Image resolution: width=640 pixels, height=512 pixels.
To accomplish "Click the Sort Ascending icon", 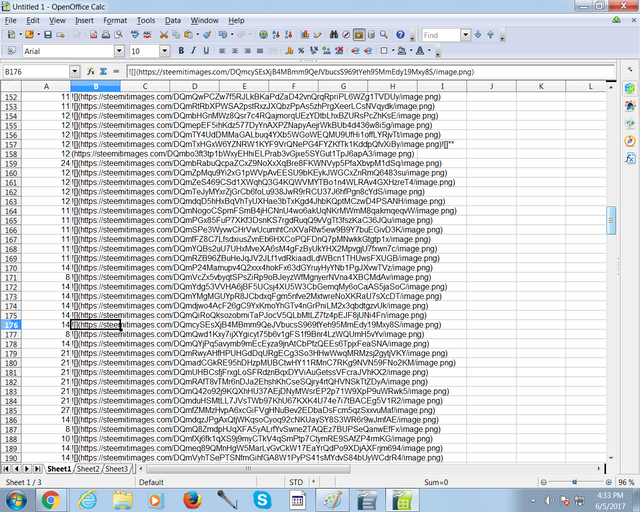I will point(276,35).
